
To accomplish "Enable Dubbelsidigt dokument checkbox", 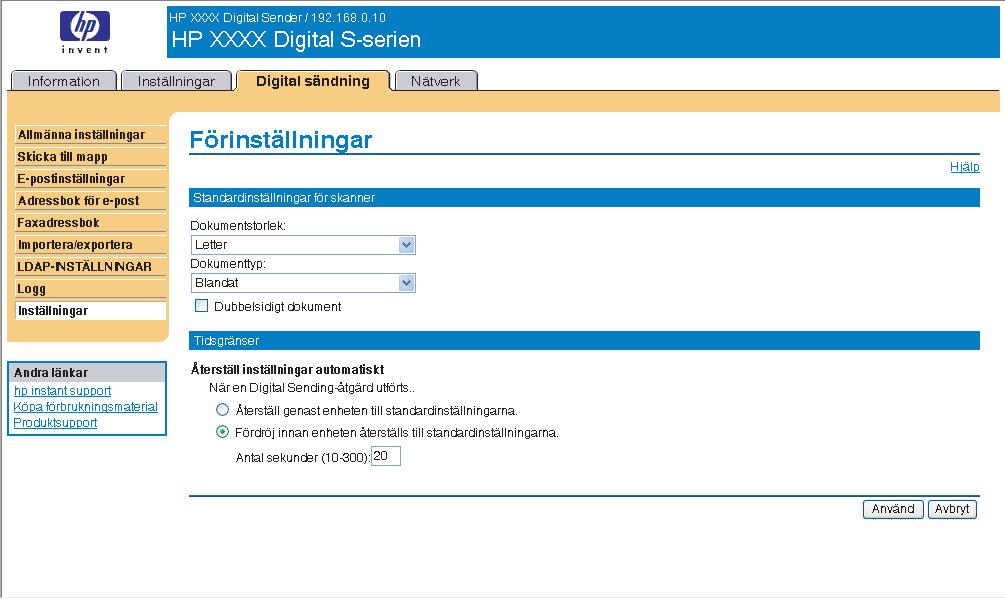I will pos(201,306).
